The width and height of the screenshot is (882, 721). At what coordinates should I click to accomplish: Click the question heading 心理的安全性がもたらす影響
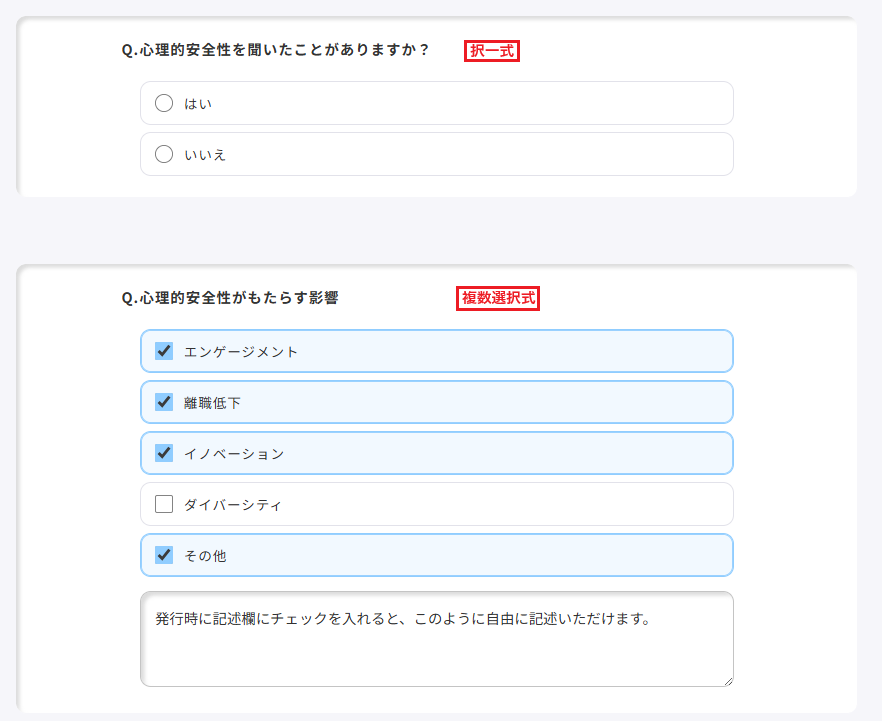(x=230, y=298)
